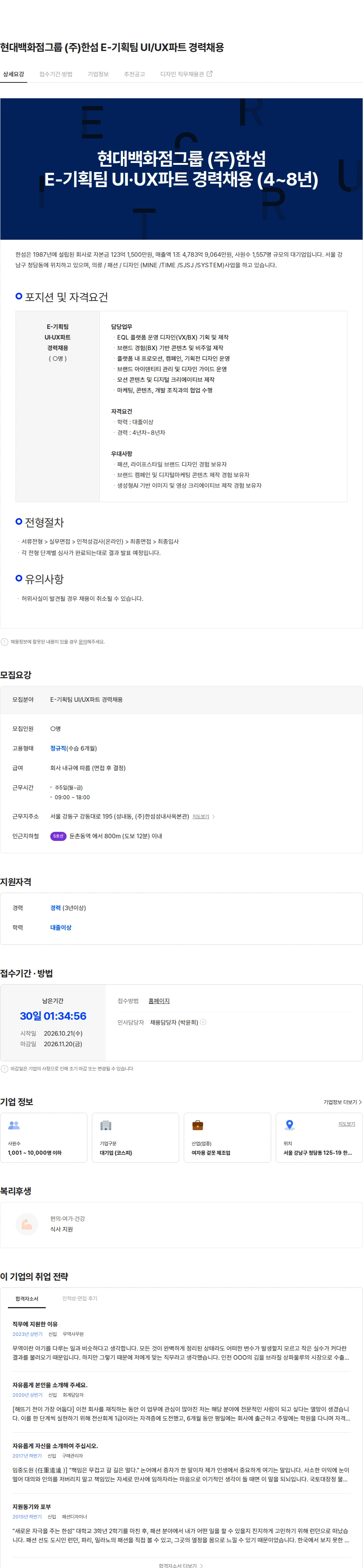Open the 자유롭게 자신을 소개하여 주십시오. essay
Viewport: 363px width, 1568px height.
pyautogui.click(x=55, y=1445)
